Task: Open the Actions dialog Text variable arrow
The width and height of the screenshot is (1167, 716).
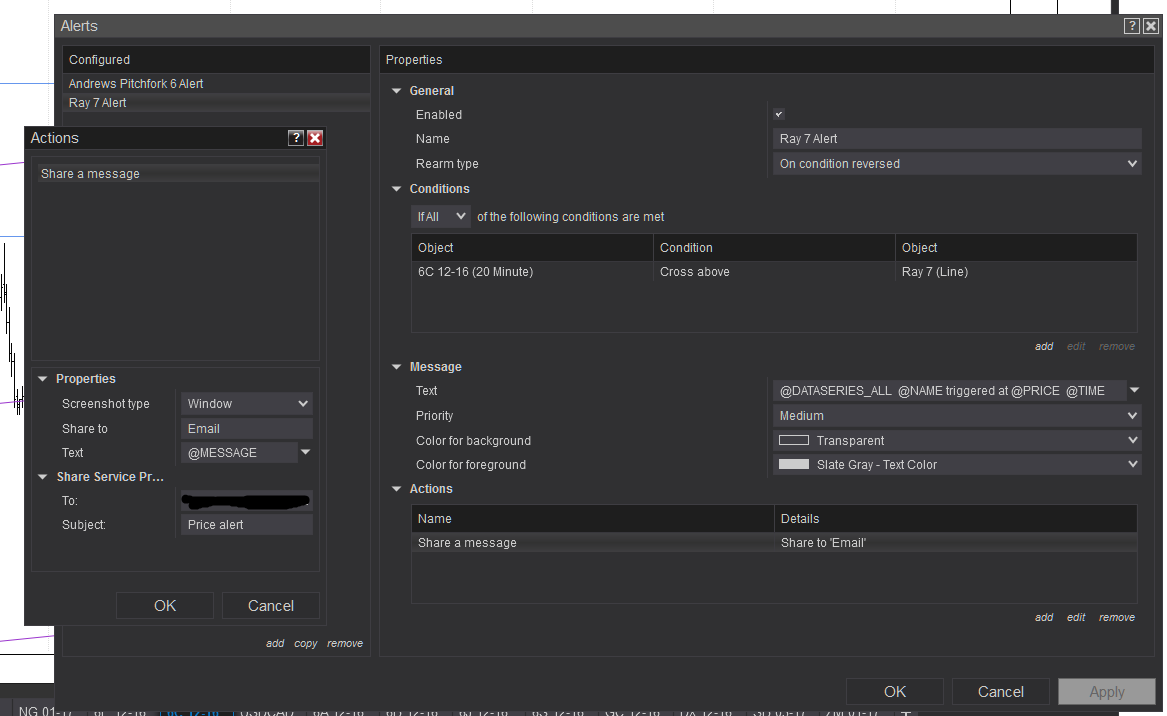Action: [x=305, y=452]
